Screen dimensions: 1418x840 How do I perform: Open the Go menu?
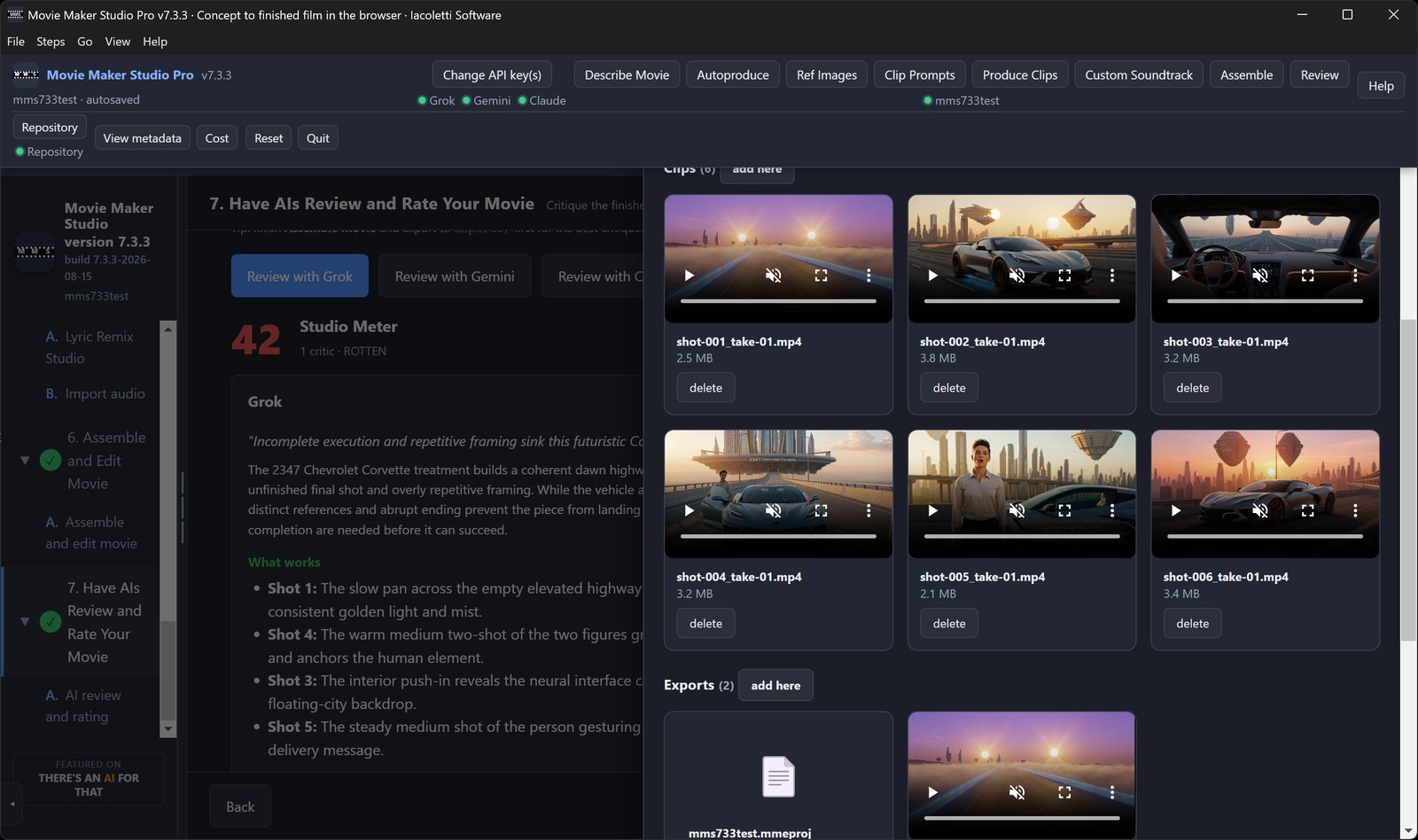[x=85, y=42]
